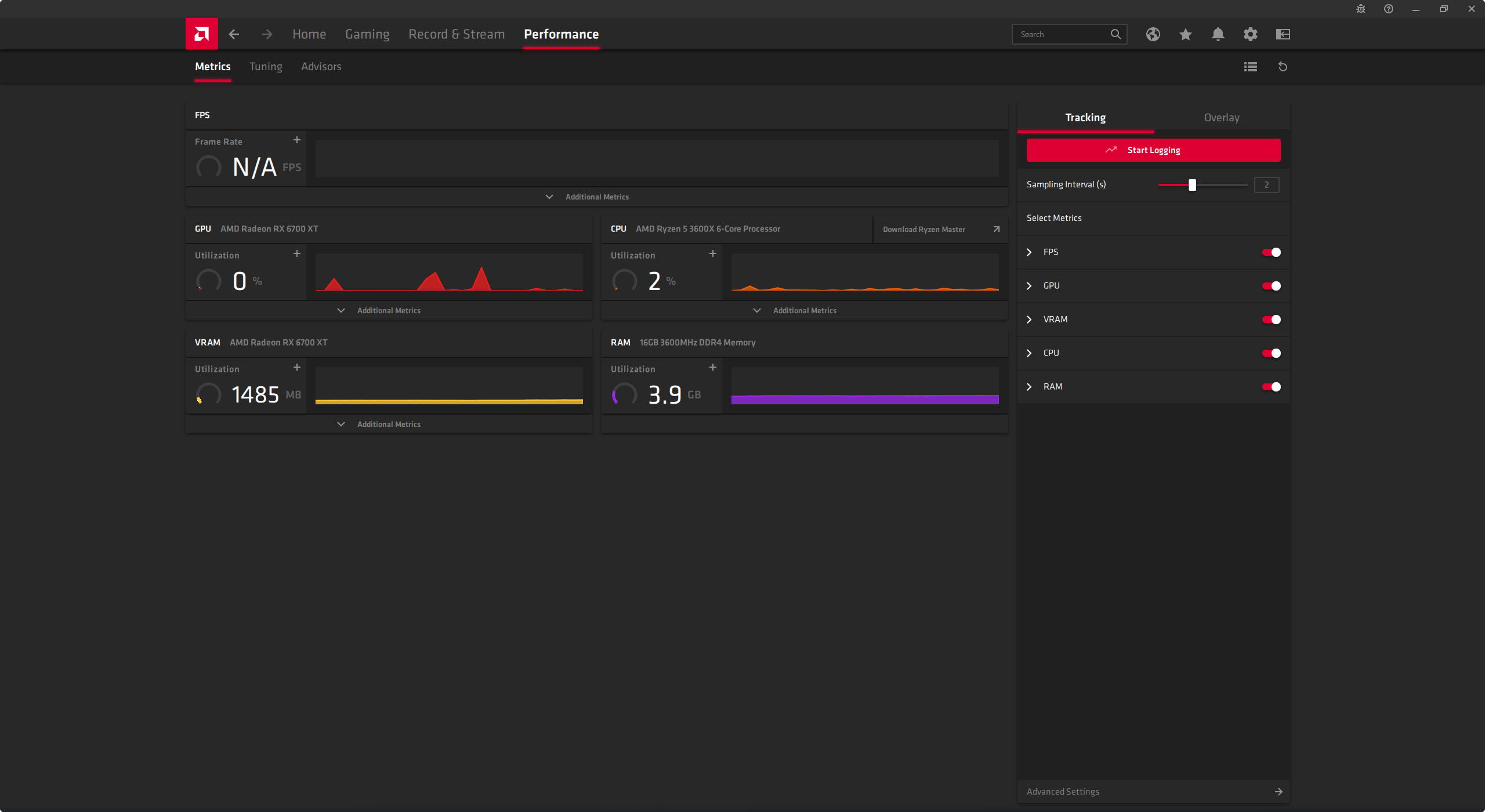Open the Record & Stream tab
This screenshot has width=1485, height=812.
click(457, 34)
